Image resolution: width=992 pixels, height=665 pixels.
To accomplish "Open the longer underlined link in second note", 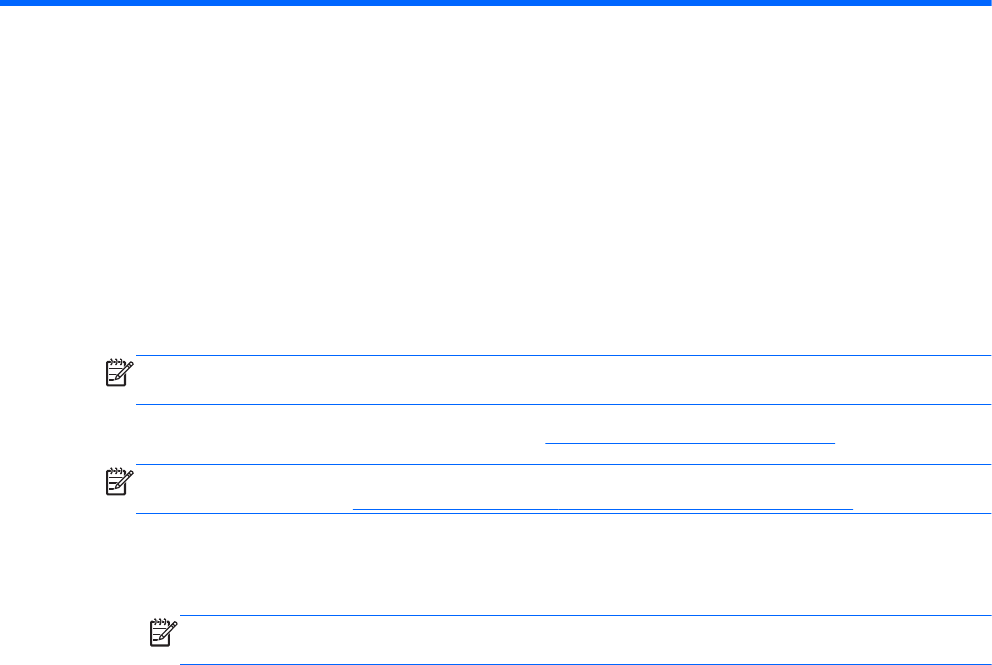I will [603, 507].
